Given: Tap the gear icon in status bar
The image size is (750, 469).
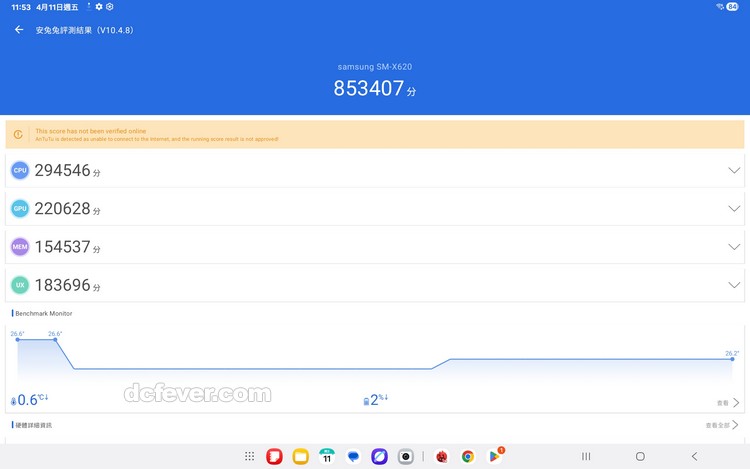Looking at the screenshot, I should coord(99,7).
